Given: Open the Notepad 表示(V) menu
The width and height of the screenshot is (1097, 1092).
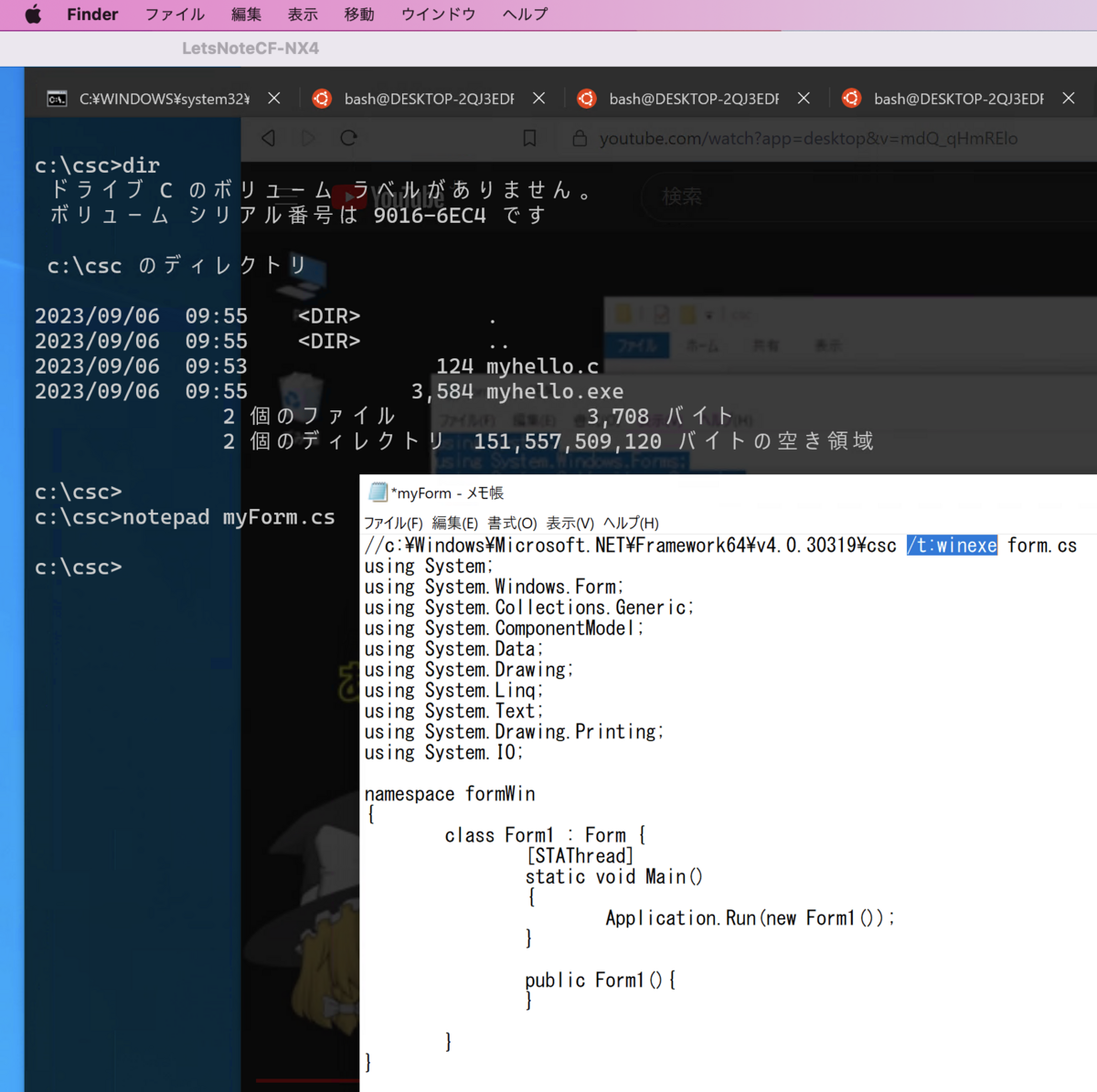Looking at the screenshot, I should [x=570, y=523].
